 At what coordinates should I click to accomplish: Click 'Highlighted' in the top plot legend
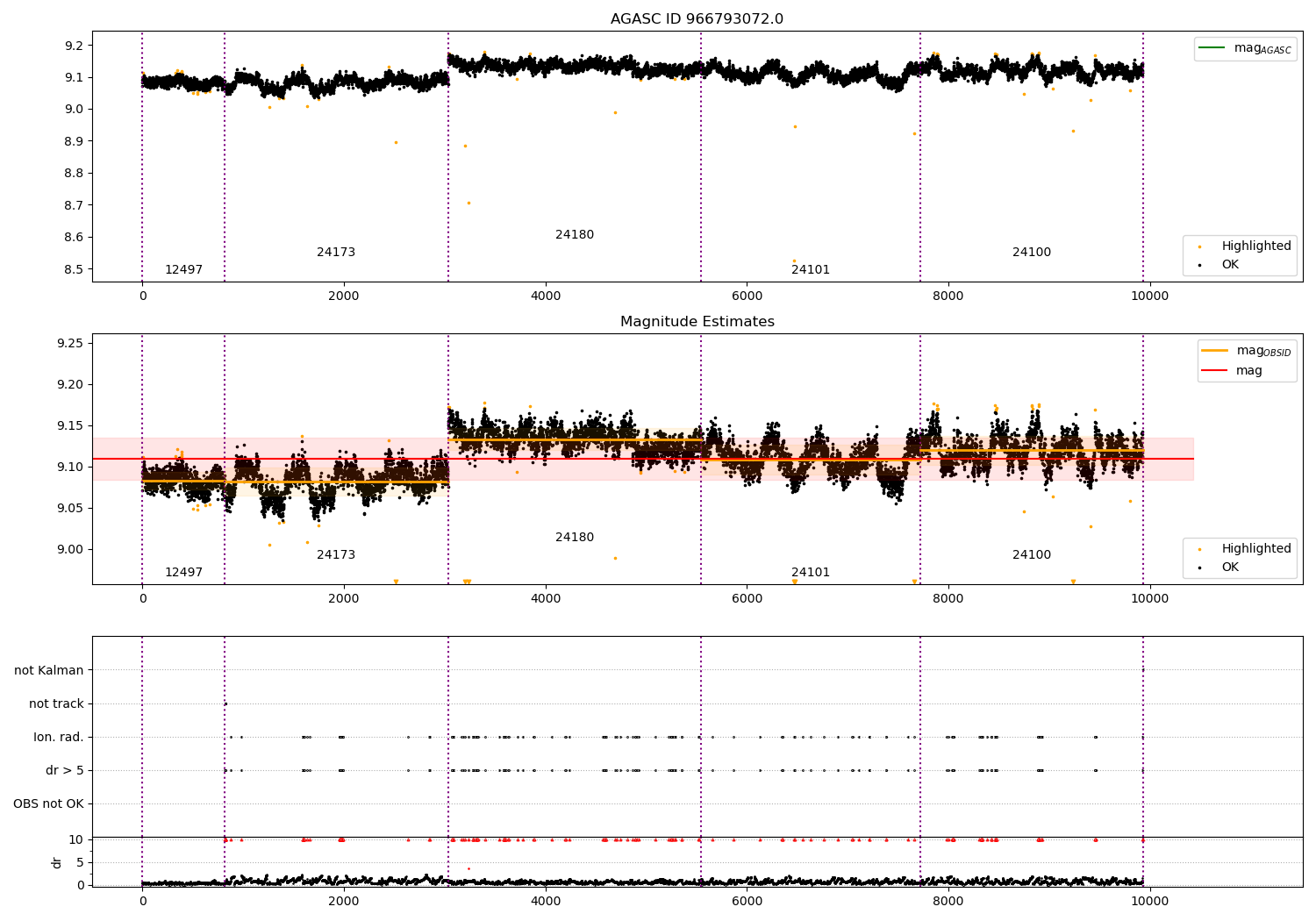tap(1256, 246)
